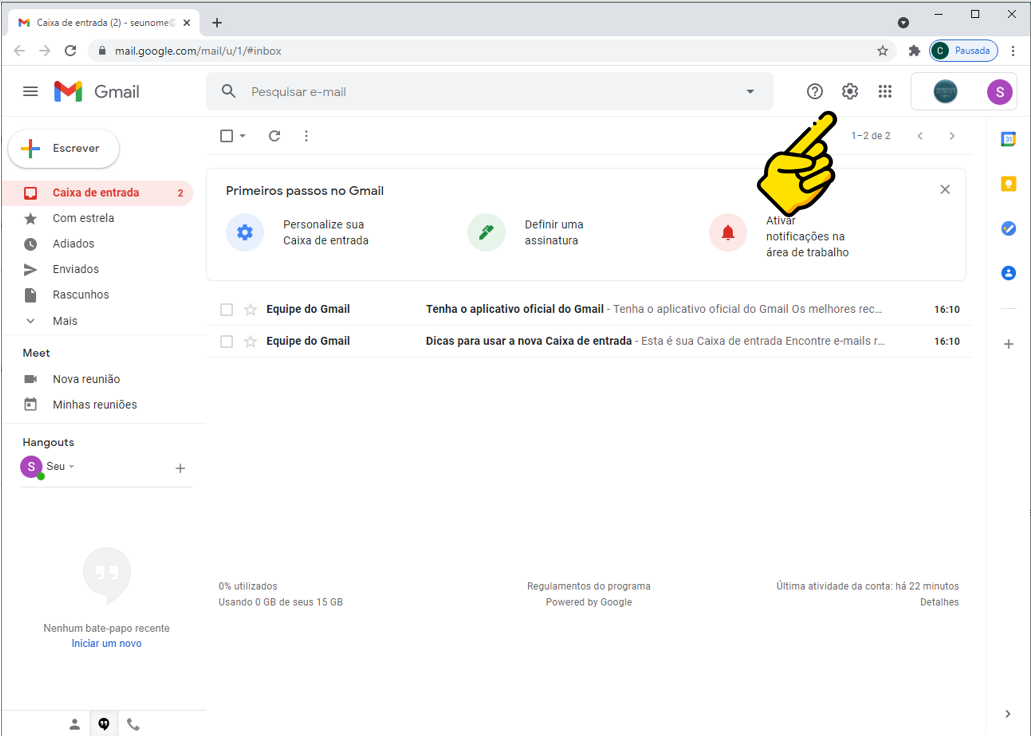Click the Iniciar um novo link
1031x736 pixels.
tap(107, 643)
